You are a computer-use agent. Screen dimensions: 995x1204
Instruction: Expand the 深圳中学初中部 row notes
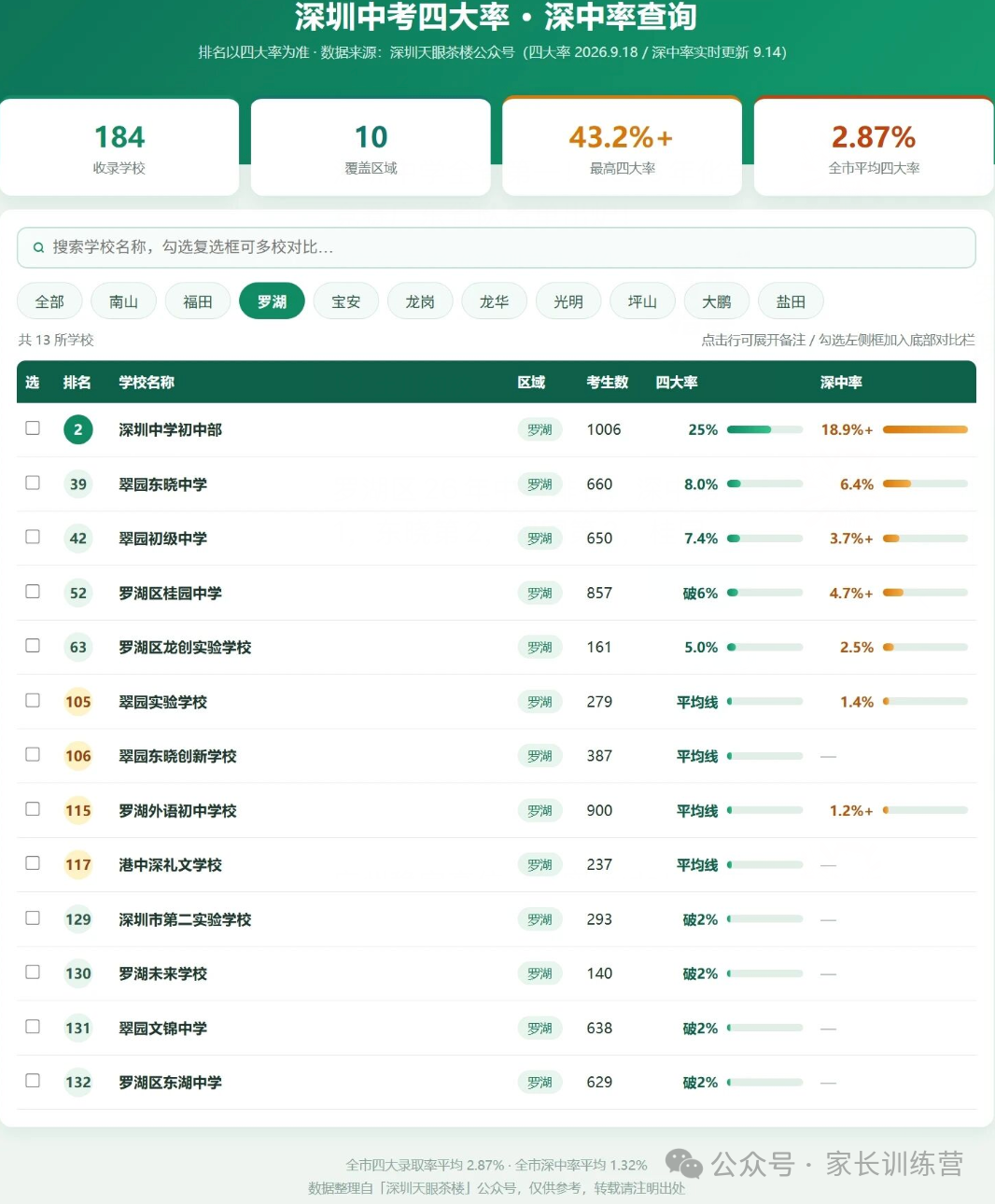[497, 429]
